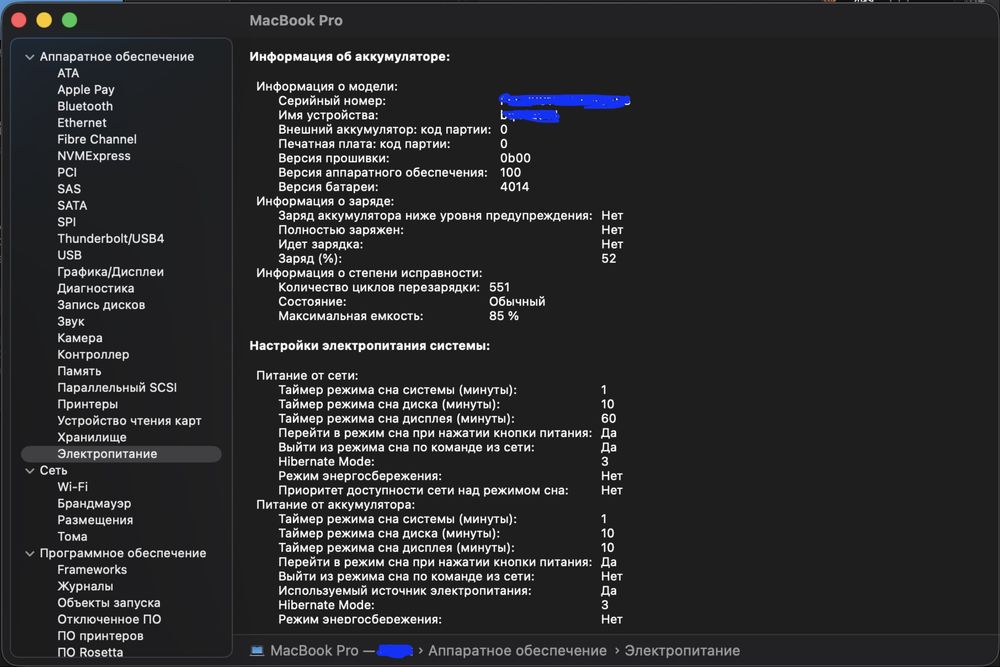Select Параллельный SCSI entry
This screenshot has width=1000, height=667.
(117, 388)
